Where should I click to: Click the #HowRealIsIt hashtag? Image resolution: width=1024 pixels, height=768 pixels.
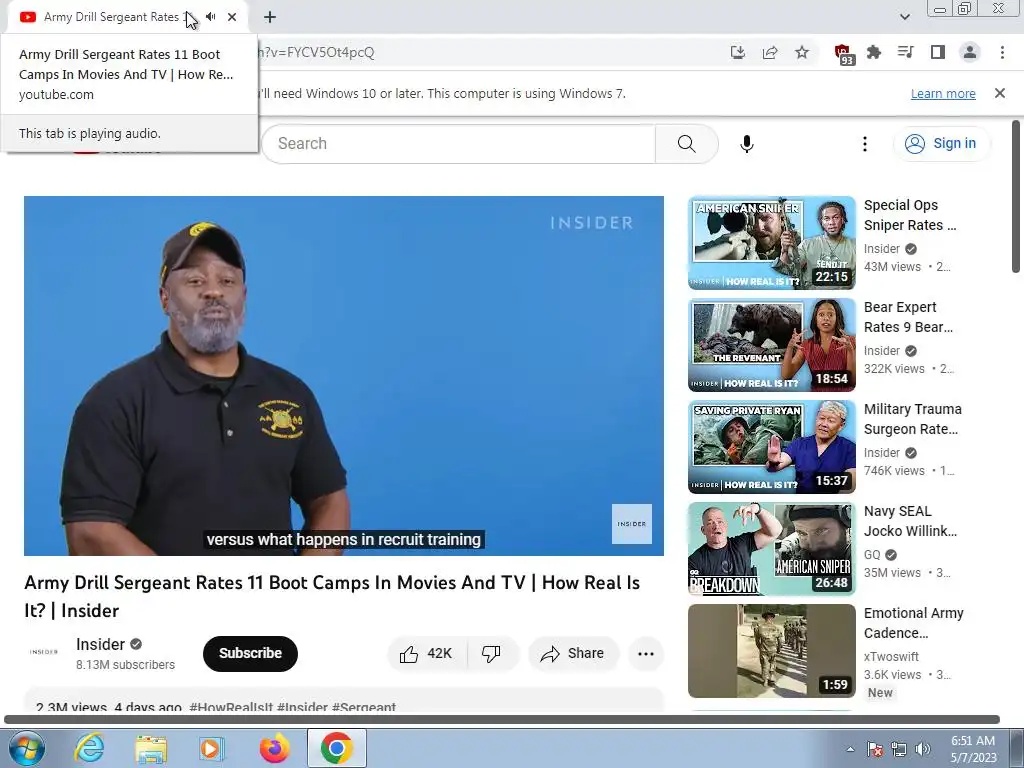231,707
